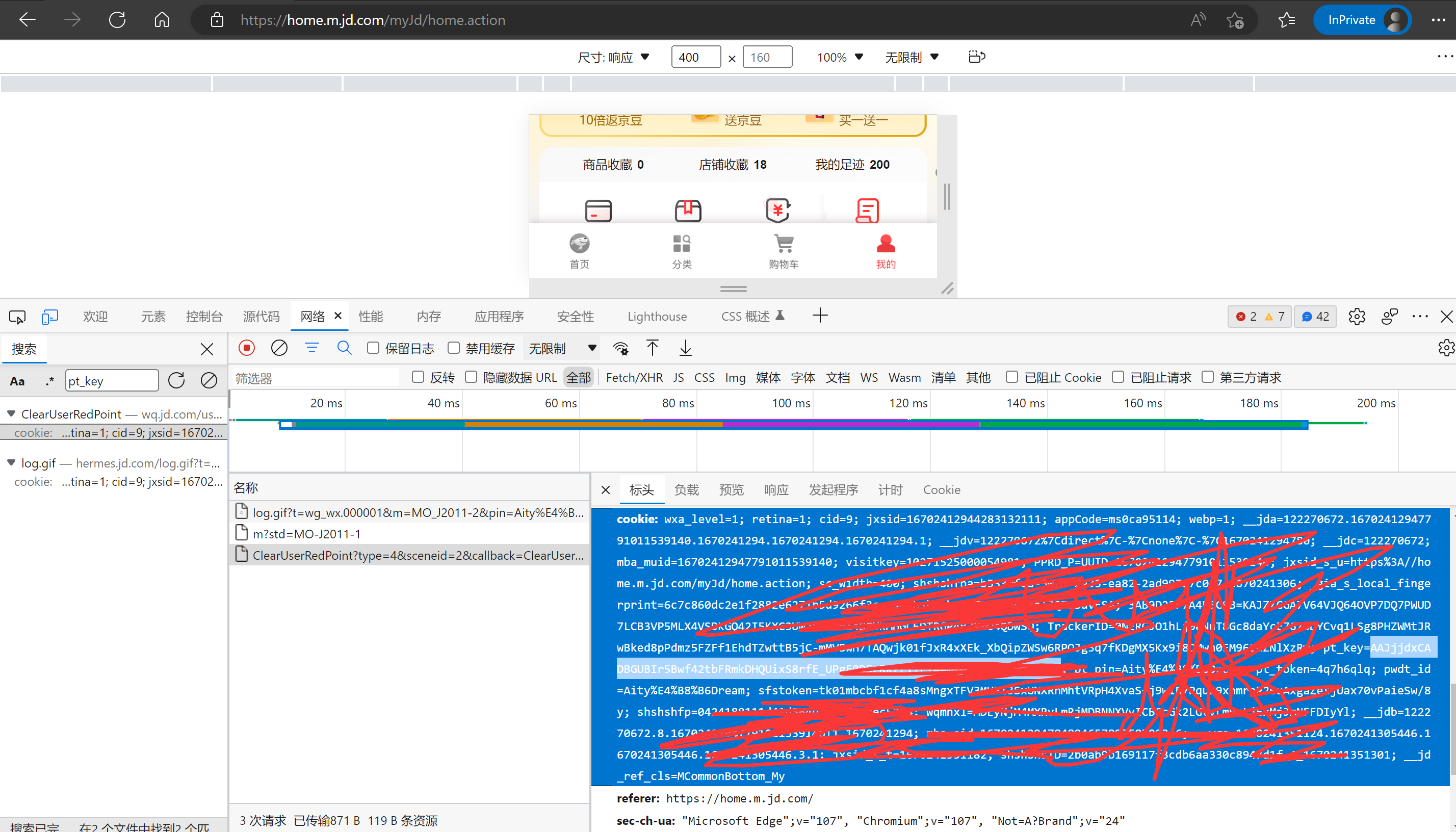The height and width of the screenshot is (832, 1456).
Task: Open the 尺寸: 响应 device dropdown
Action: [613, 57]
